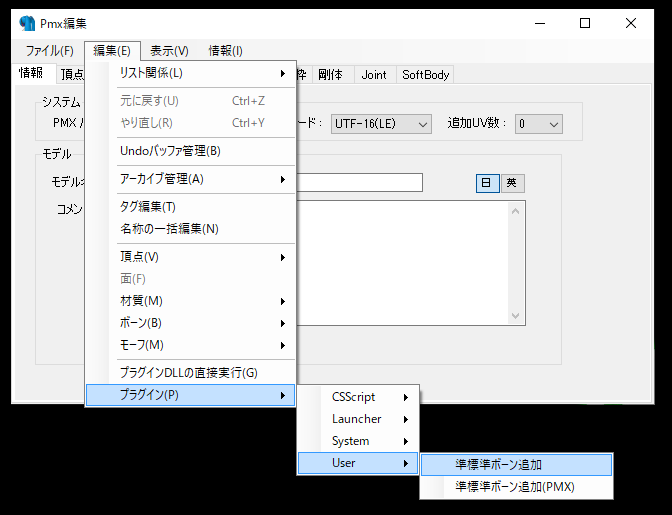Close the 編集(E) menu
This screenshot has width=672, height=515.
112,51
